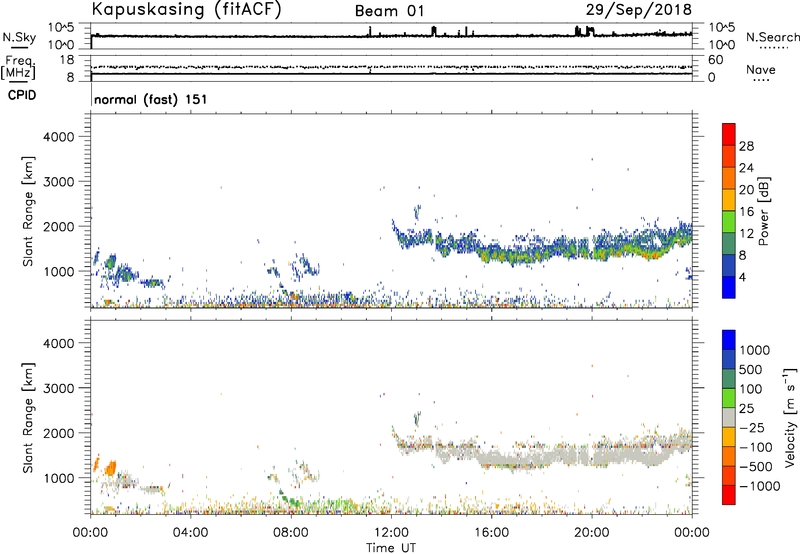Click Slant Range [km] label of the velocity panel
This screenshot has height=554, width=800.
pyautogui.click(x=28, y=418)
